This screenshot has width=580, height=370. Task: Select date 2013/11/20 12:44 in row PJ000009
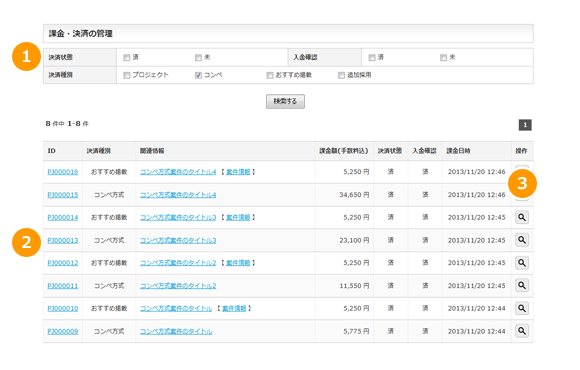click(x=476, y=331)
